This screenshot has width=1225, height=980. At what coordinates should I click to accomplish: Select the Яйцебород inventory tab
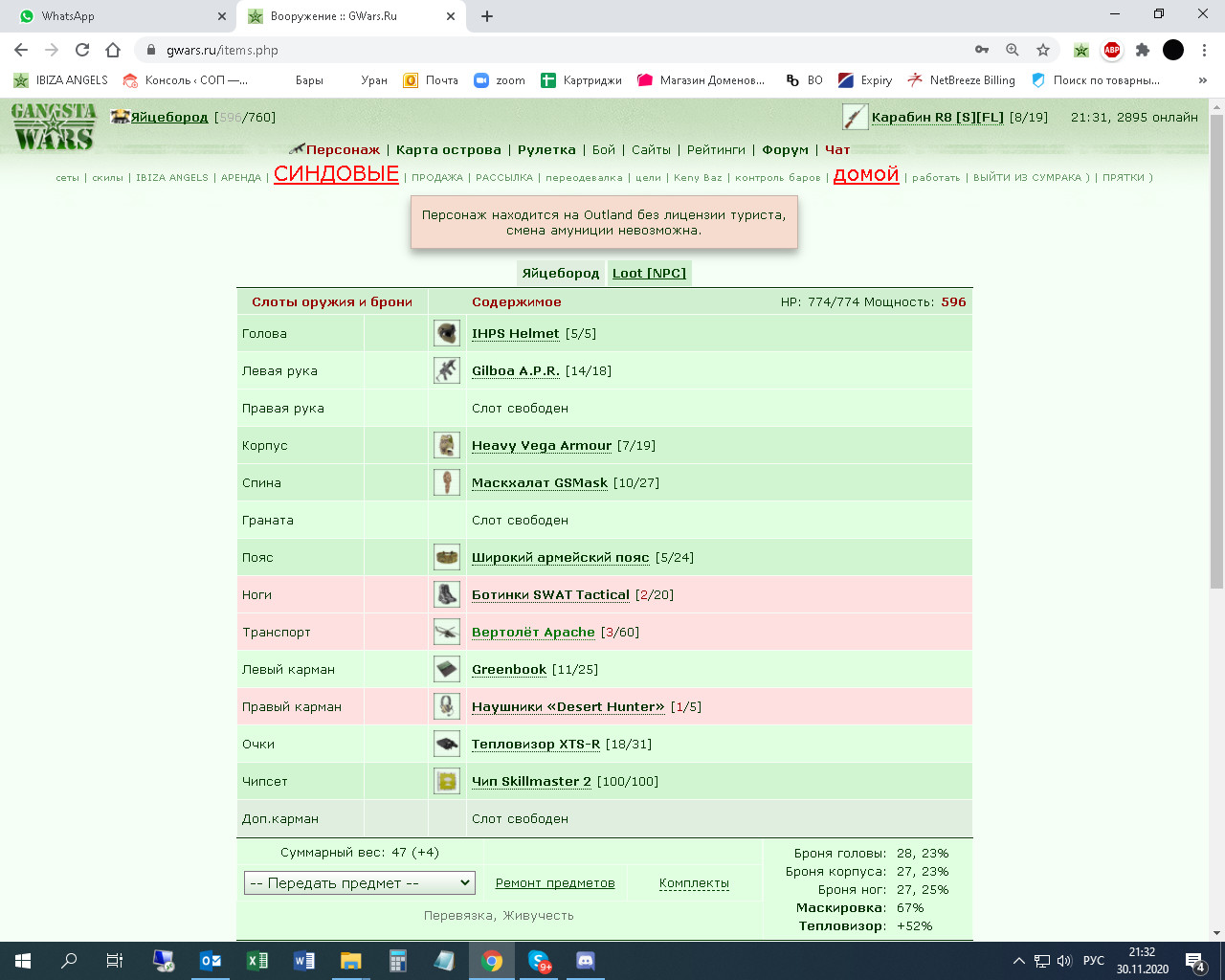561,274
